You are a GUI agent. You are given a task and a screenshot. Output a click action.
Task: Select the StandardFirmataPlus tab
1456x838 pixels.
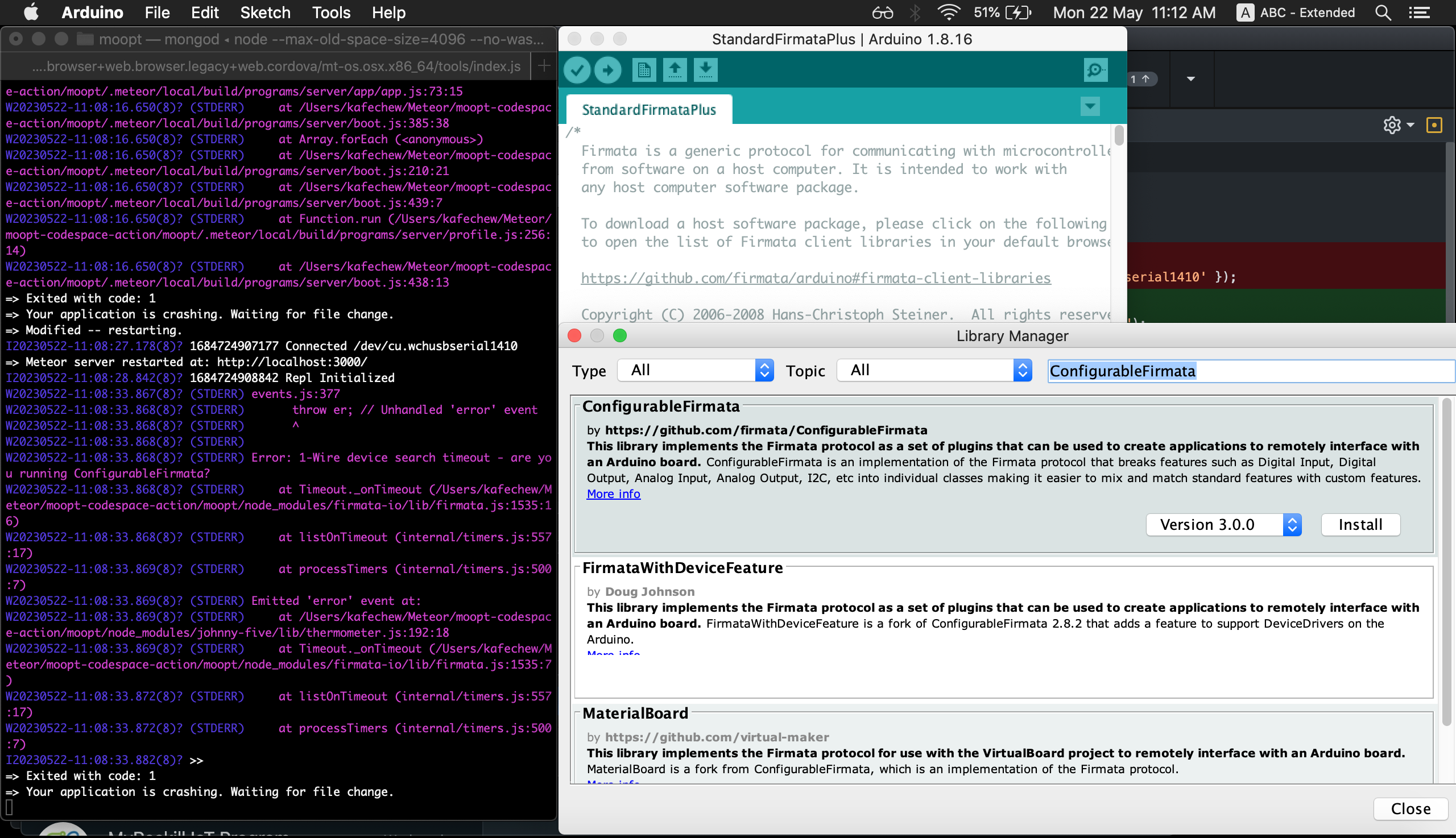[x=648, y=109]
